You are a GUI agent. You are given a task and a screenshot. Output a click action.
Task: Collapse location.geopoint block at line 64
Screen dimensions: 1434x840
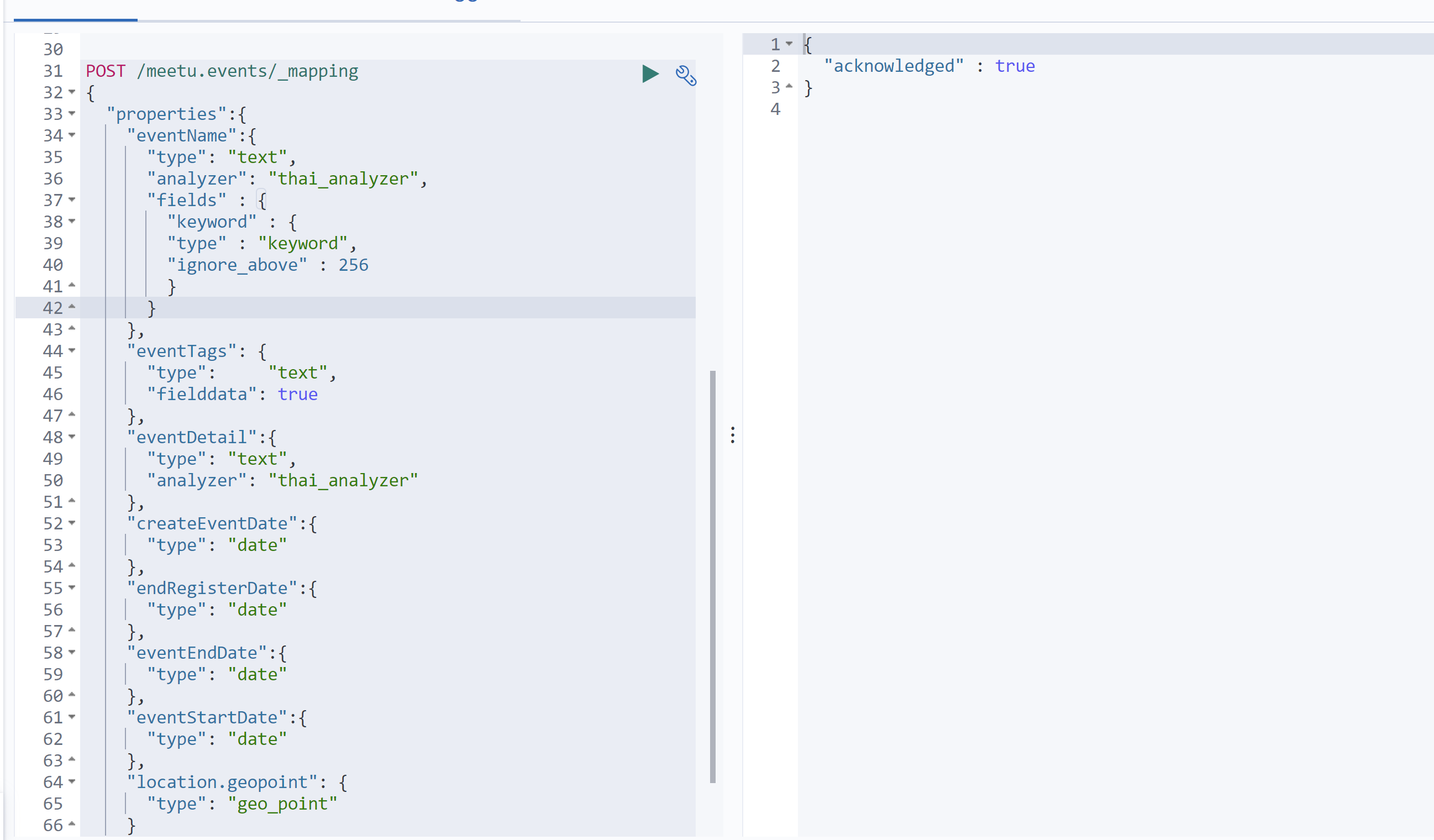point(72,782)
